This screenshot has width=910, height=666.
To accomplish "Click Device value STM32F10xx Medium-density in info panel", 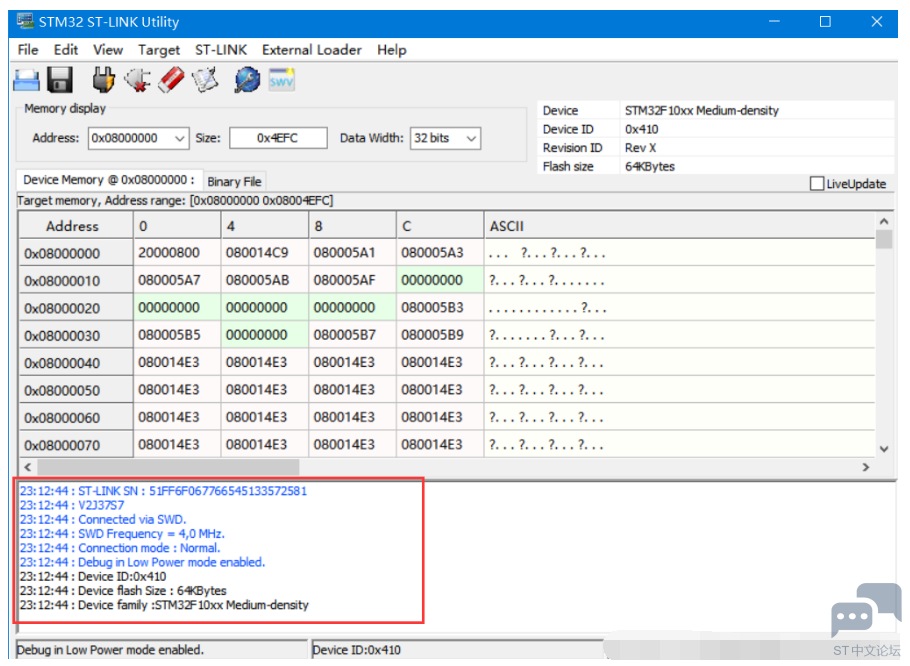I will (x=702, y=110).
